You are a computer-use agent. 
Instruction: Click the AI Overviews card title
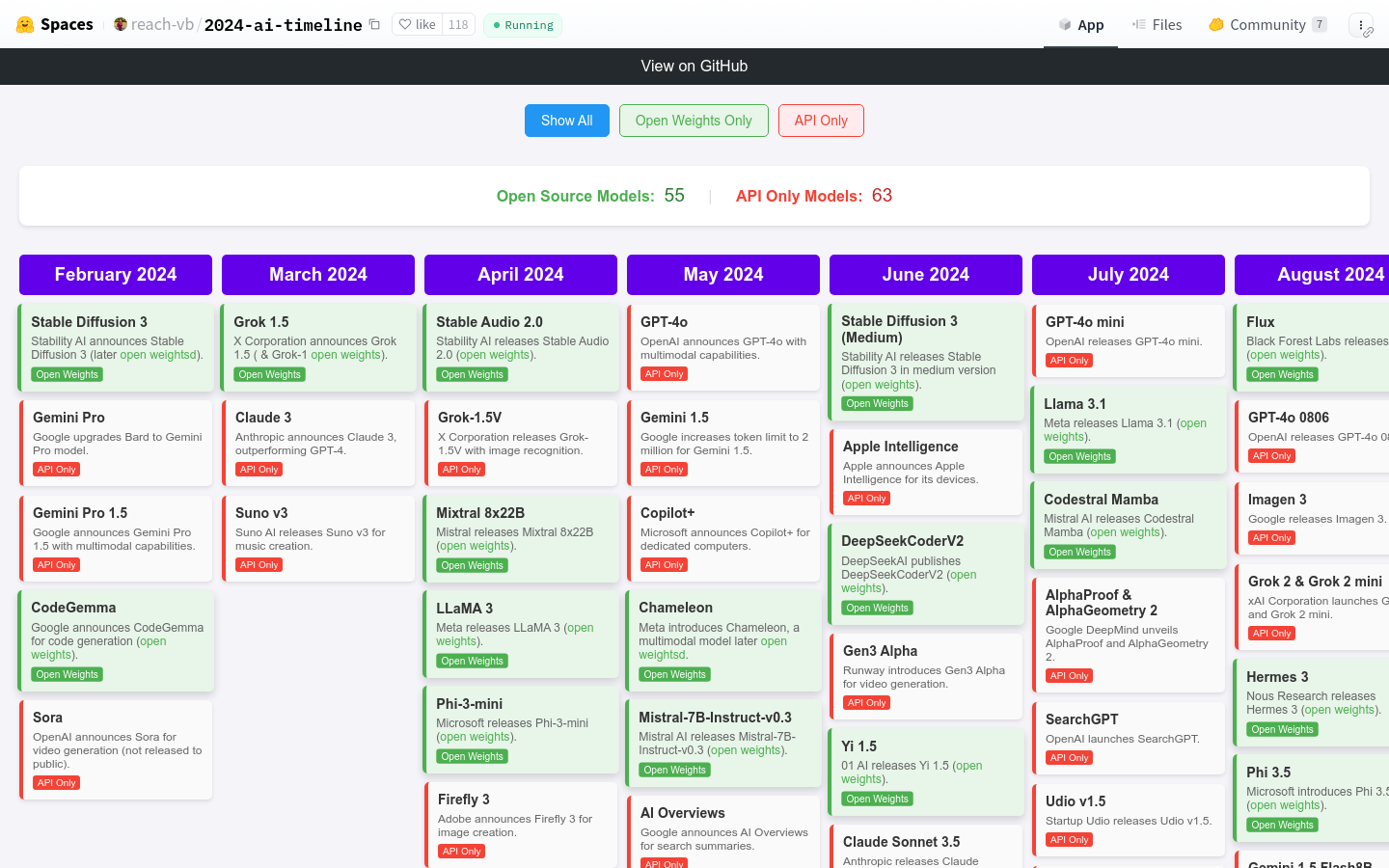pos(683,813)
